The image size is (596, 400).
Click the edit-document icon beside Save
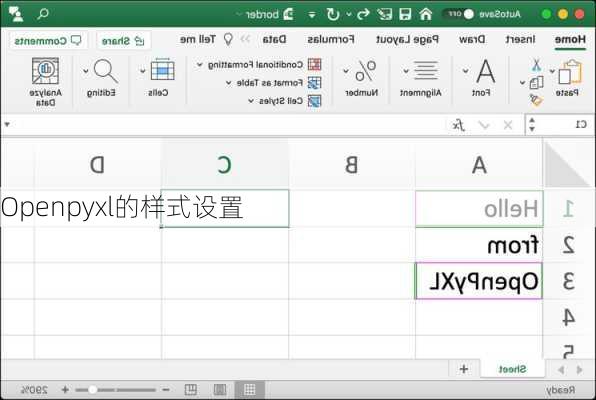384,14
